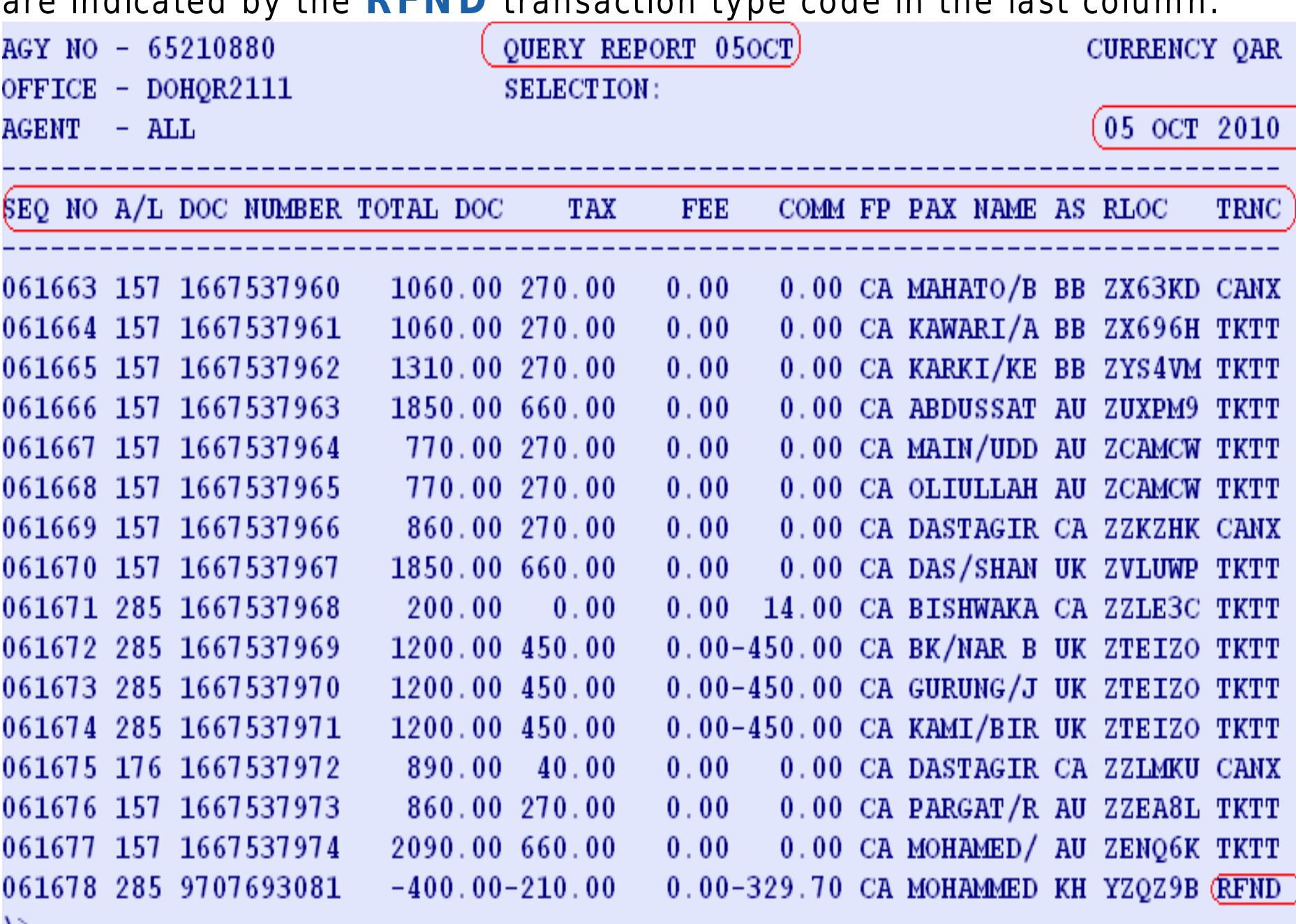Click agency number 65210880
1296x924 pixels.
point(211,50)
